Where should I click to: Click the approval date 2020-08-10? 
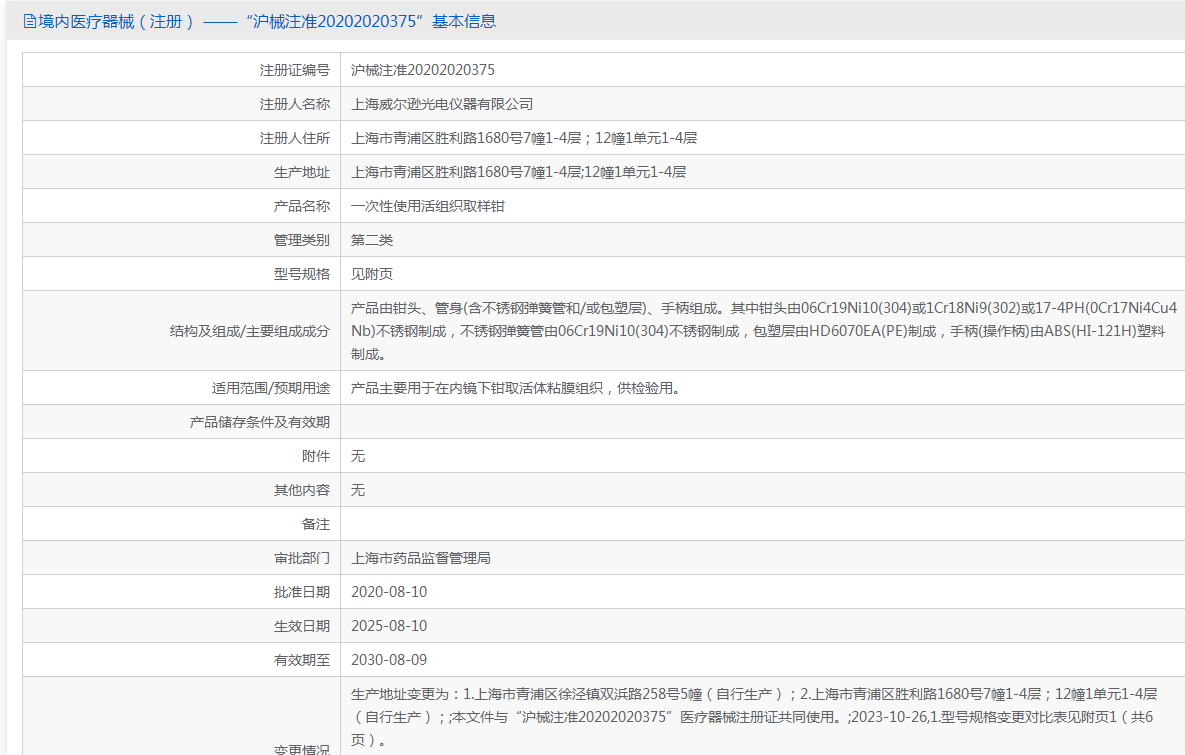(x=389, y=592)
